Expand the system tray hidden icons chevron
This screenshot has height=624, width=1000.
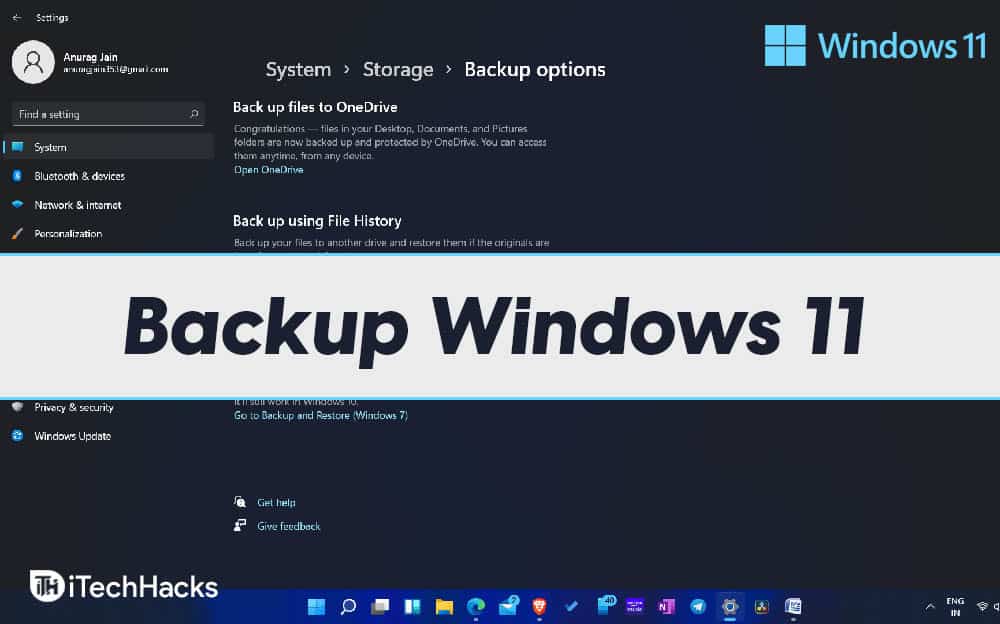(x=930, y=606)
